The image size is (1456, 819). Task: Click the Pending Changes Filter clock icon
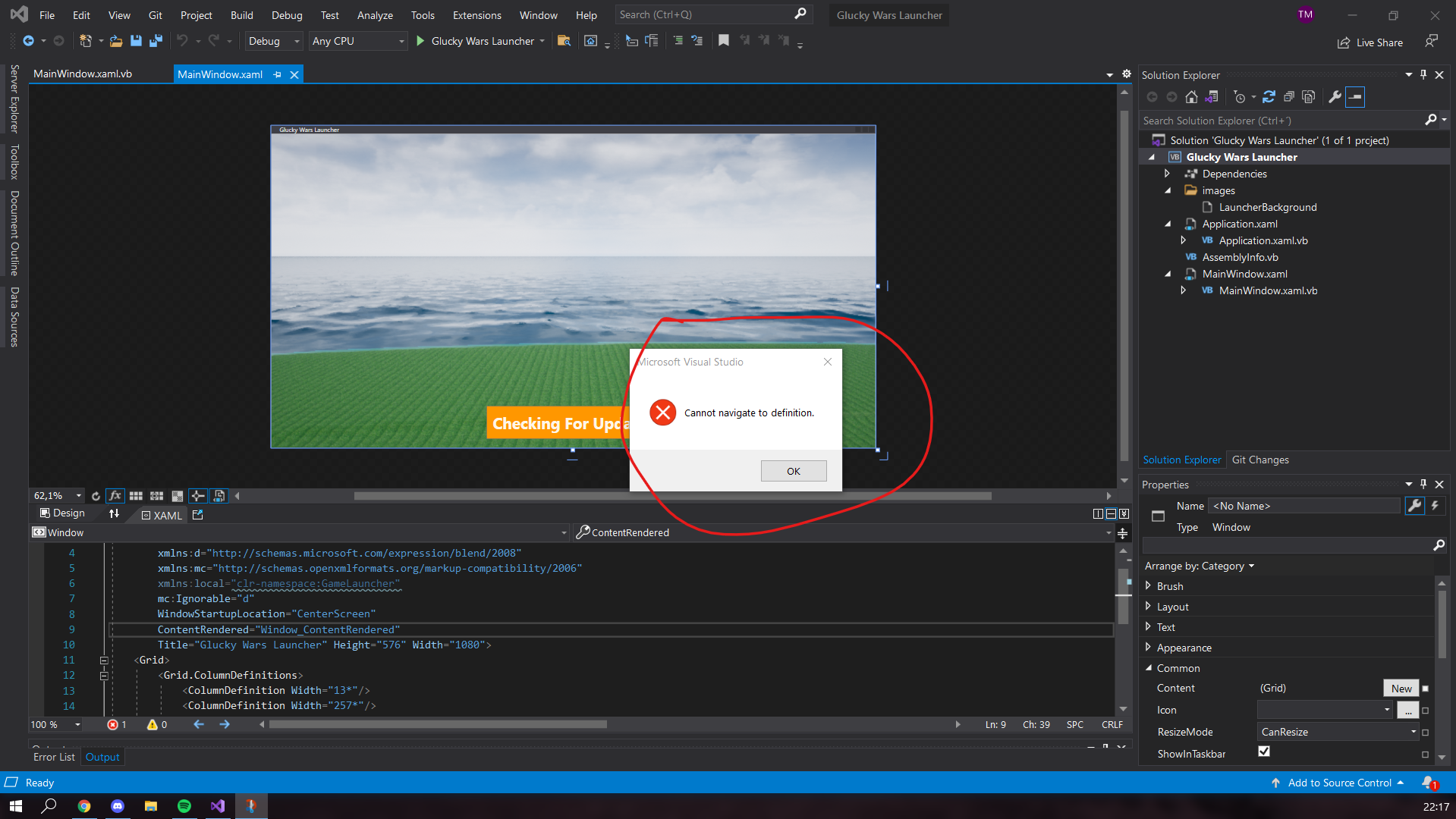pos(1240,97)
